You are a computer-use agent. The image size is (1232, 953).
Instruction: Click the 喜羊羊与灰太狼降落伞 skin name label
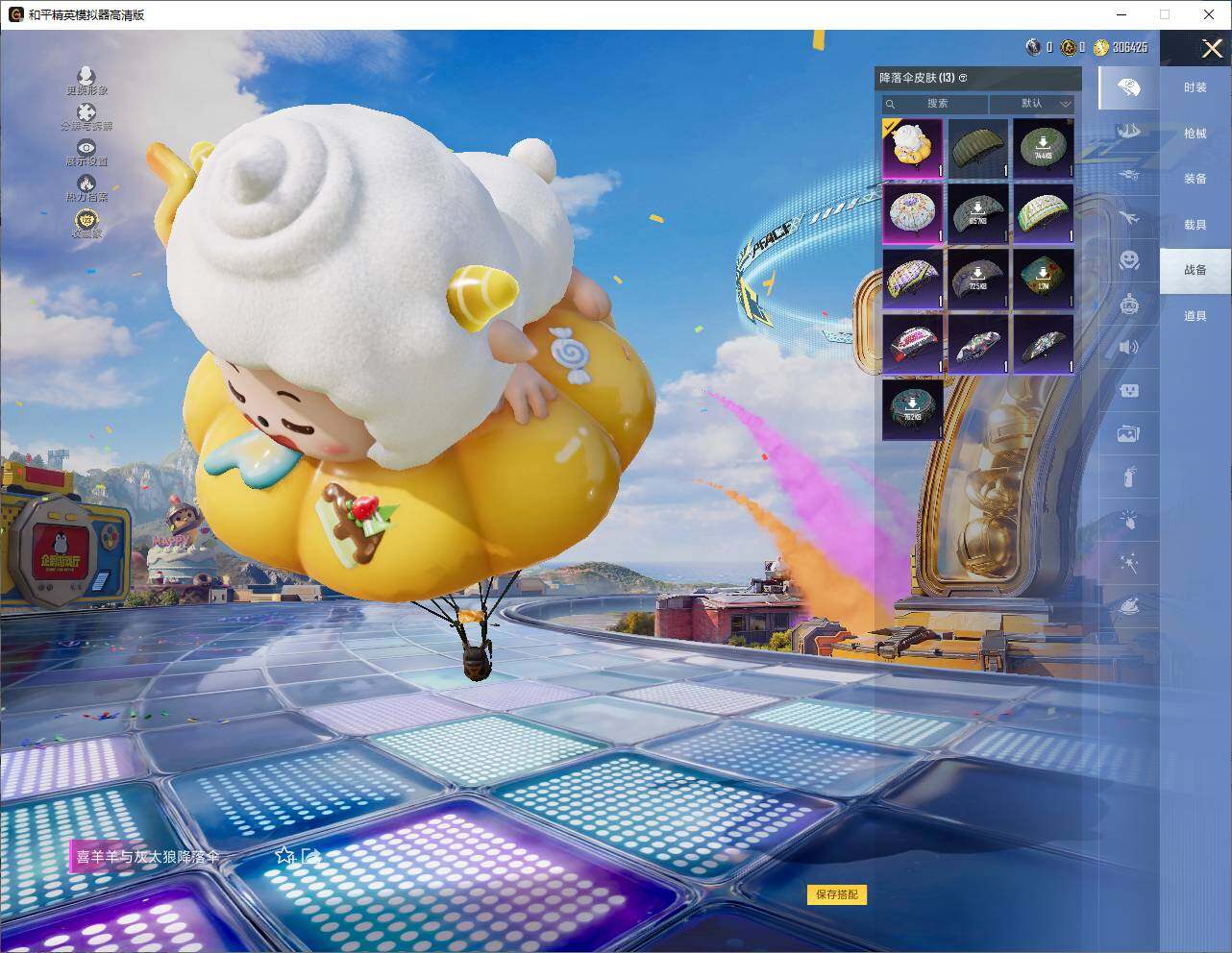(148, 856)
